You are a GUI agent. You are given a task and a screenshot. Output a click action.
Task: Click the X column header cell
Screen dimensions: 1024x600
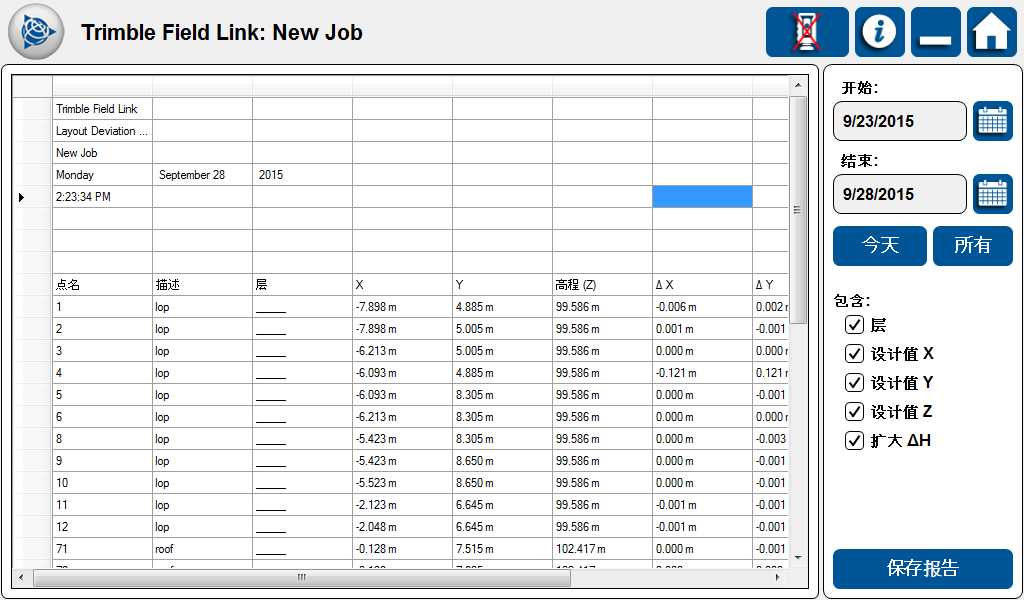[402, 285]
